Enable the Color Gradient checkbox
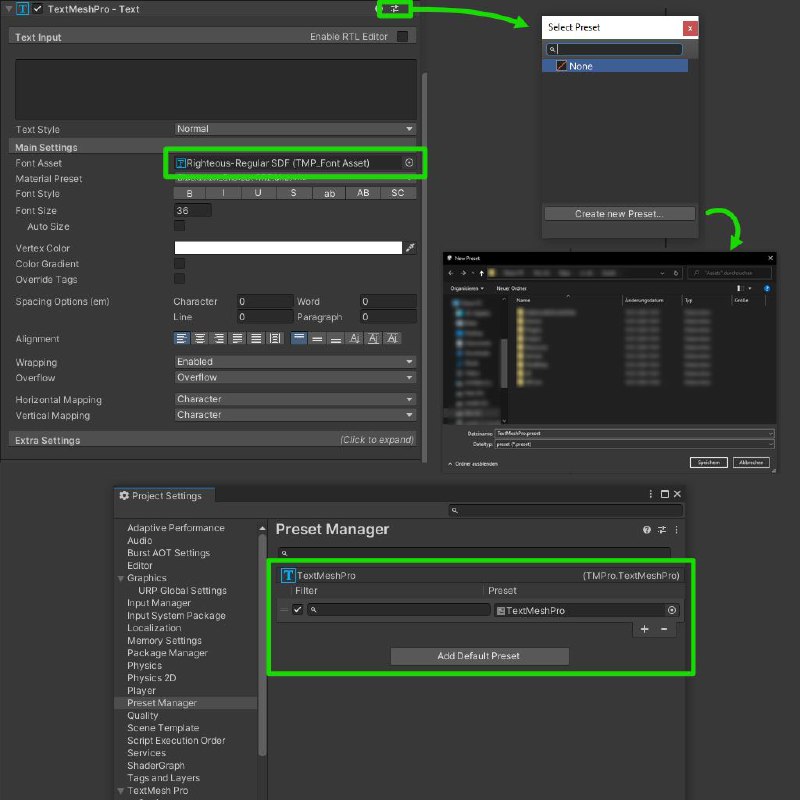This screenshot has width=800, height=800. [180, 263]
